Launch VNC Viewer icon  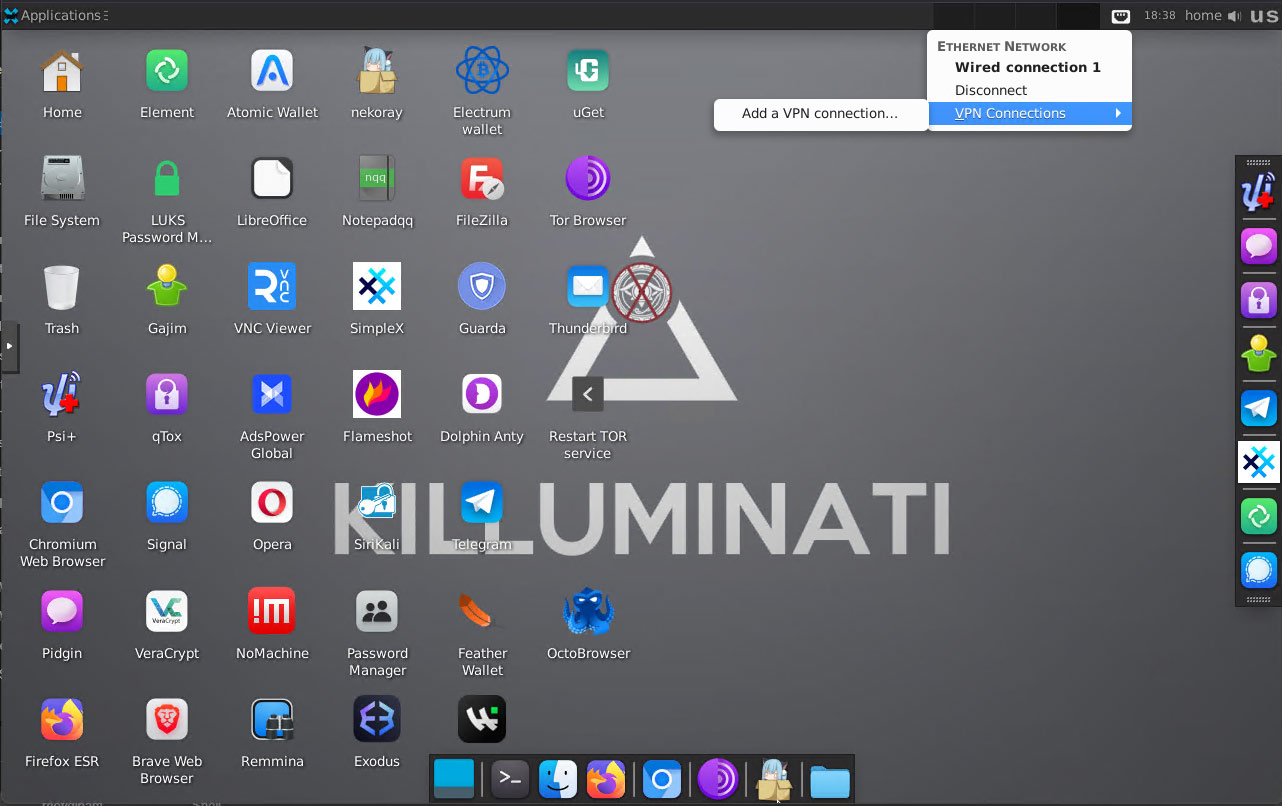(x=272, y=287)
